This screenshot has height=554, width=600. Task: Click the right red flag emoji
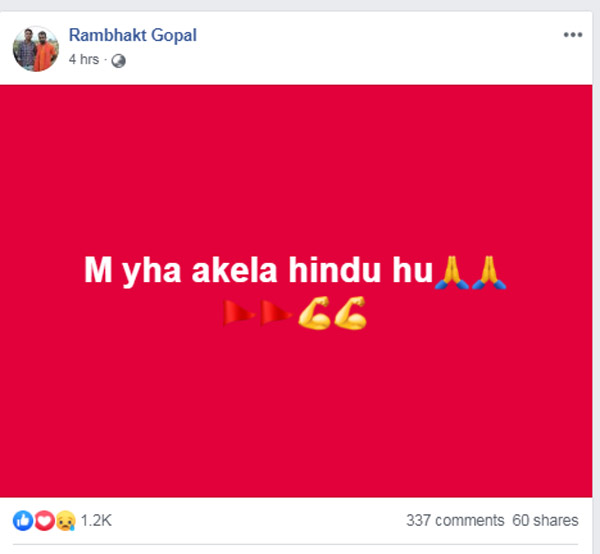(x=276, y=314)
